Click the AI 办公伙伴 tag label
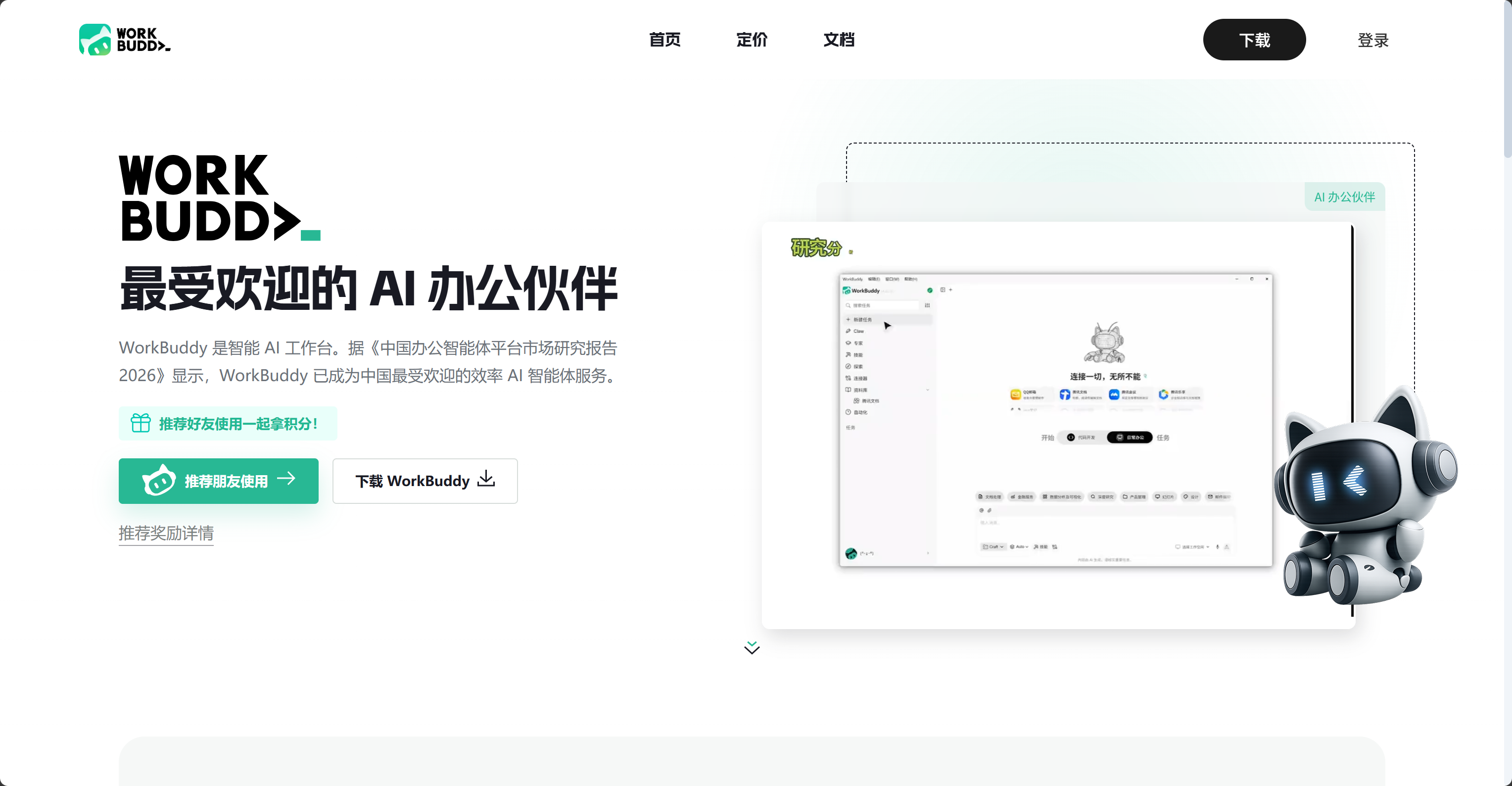The image size is (1512, 786). 1345,196
